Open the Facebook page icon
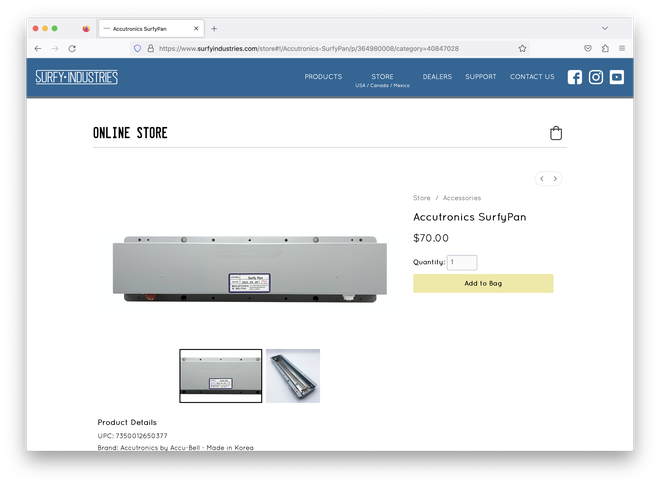 pyautogui.click(x=575, y=77)
